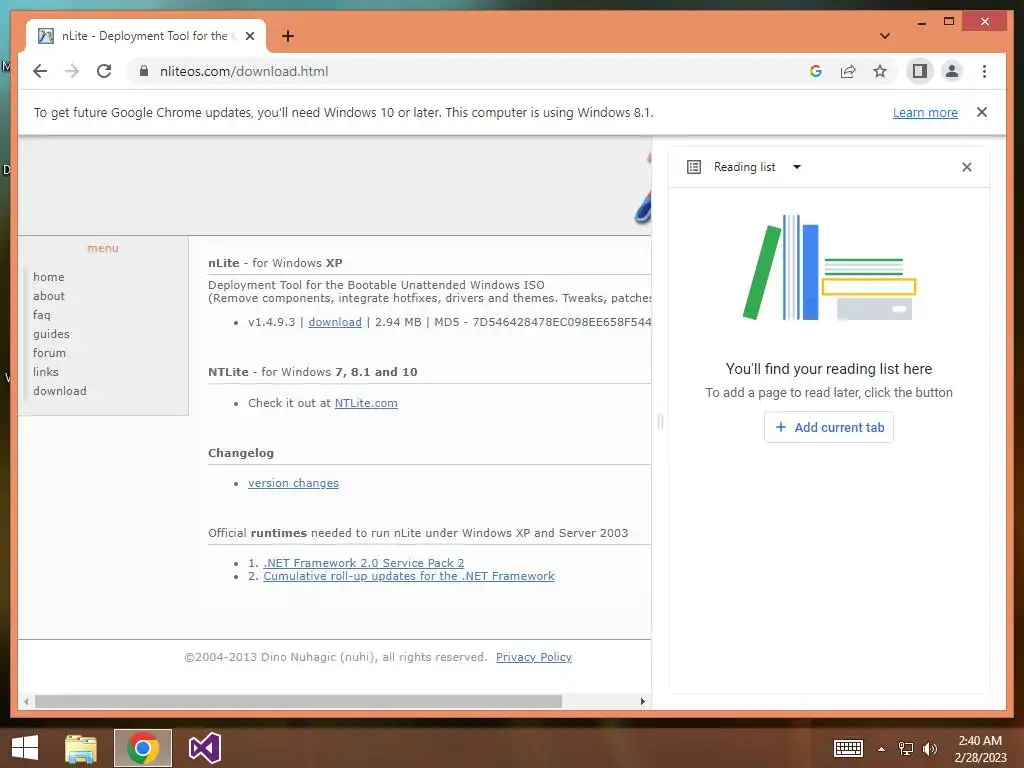This screenshot has width=1024, height=768.
Task: Open Learn more about Chrome updates
Action: (925, 112)
